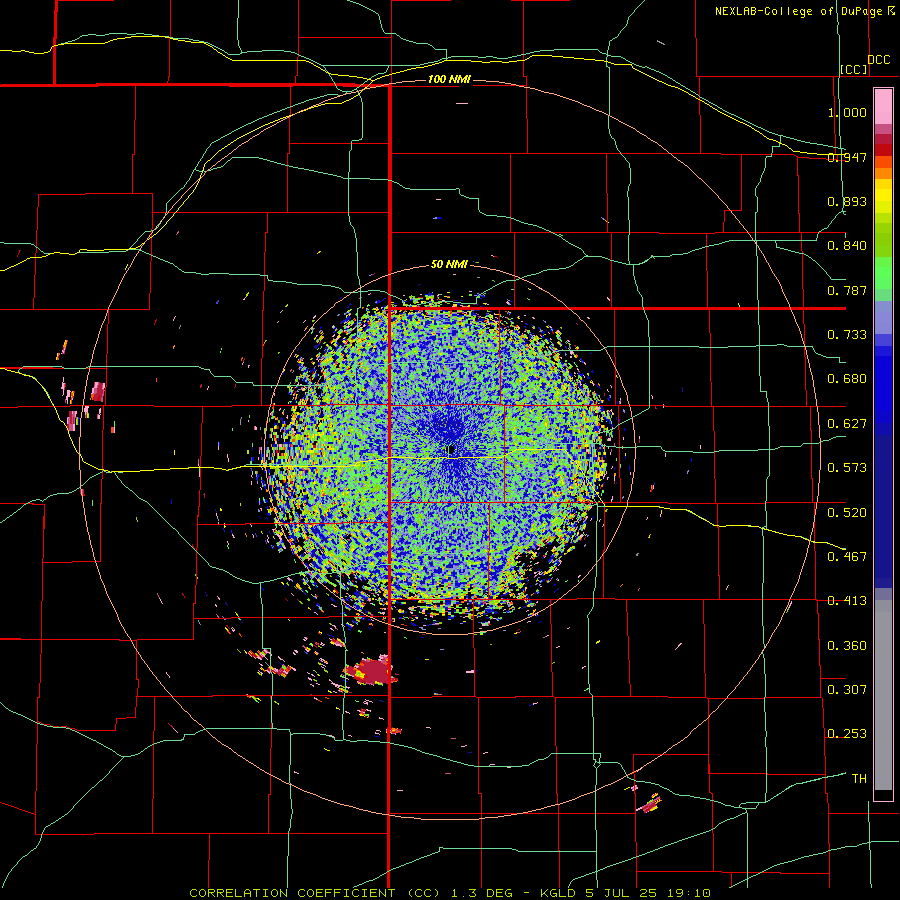Pick the red segment of the color bar
The width and height of the screenshot is (900, 900).
[x=883, y=149]
